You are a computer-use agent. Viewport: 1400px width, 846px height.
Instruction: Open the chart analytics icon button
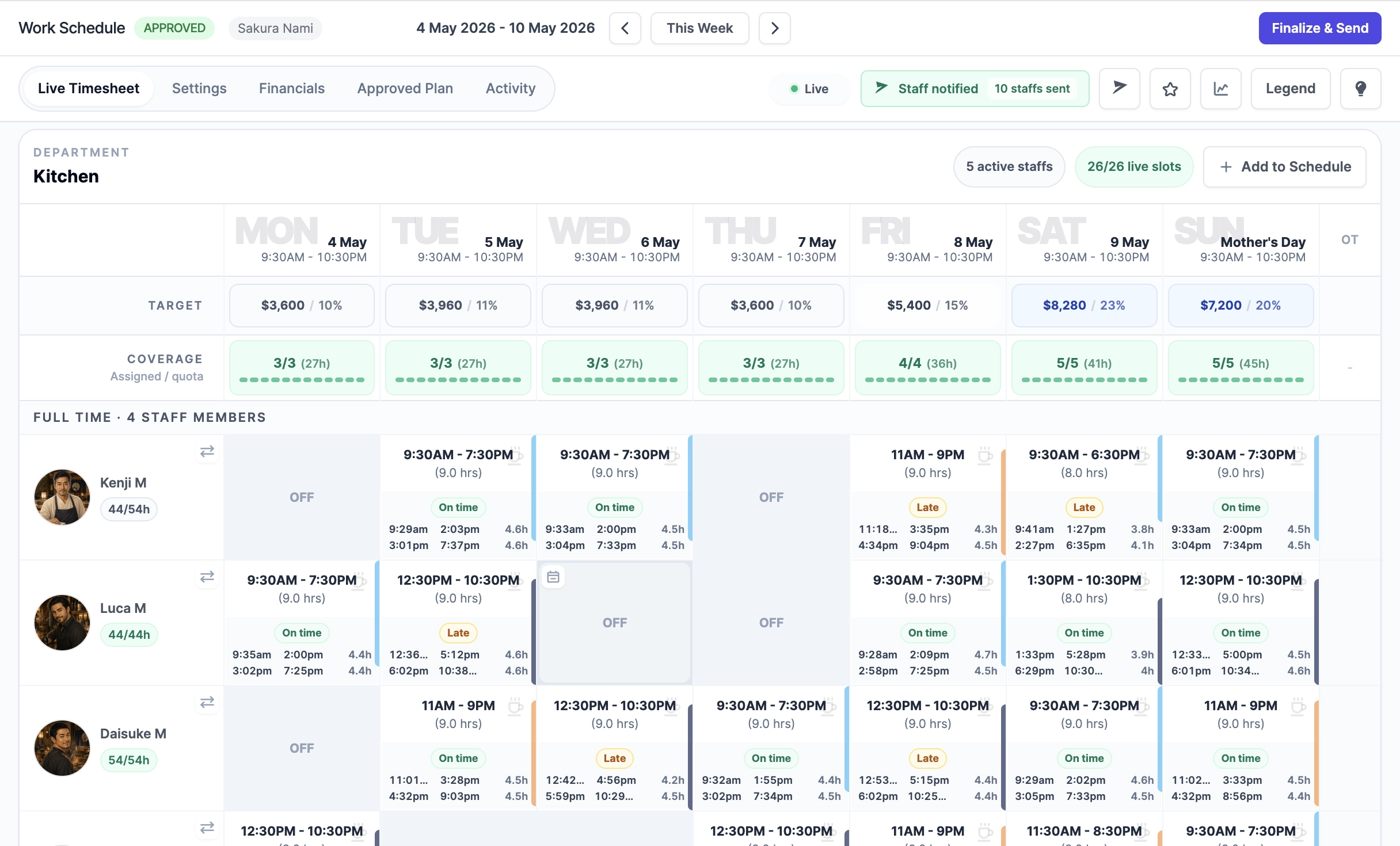click(x=1220, y=89)
